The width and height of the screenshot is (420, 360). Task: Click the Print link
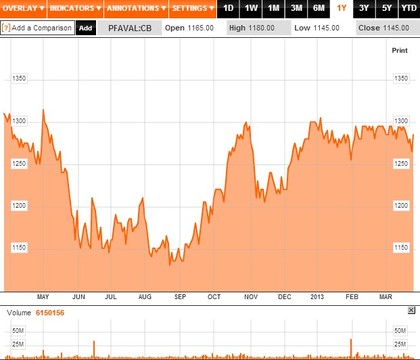click(x=400, y=51)
